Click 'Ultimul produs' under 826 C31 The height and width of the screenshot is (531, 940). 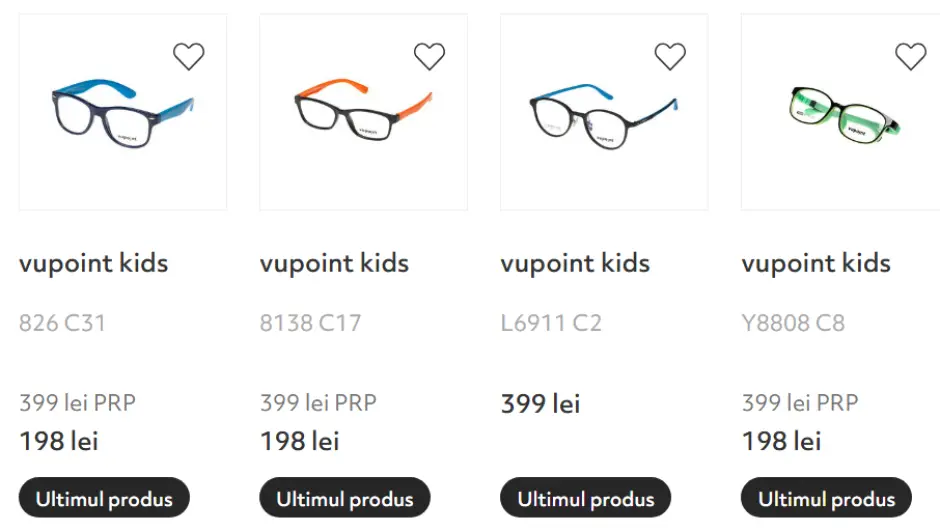click(x=104, y=498)
